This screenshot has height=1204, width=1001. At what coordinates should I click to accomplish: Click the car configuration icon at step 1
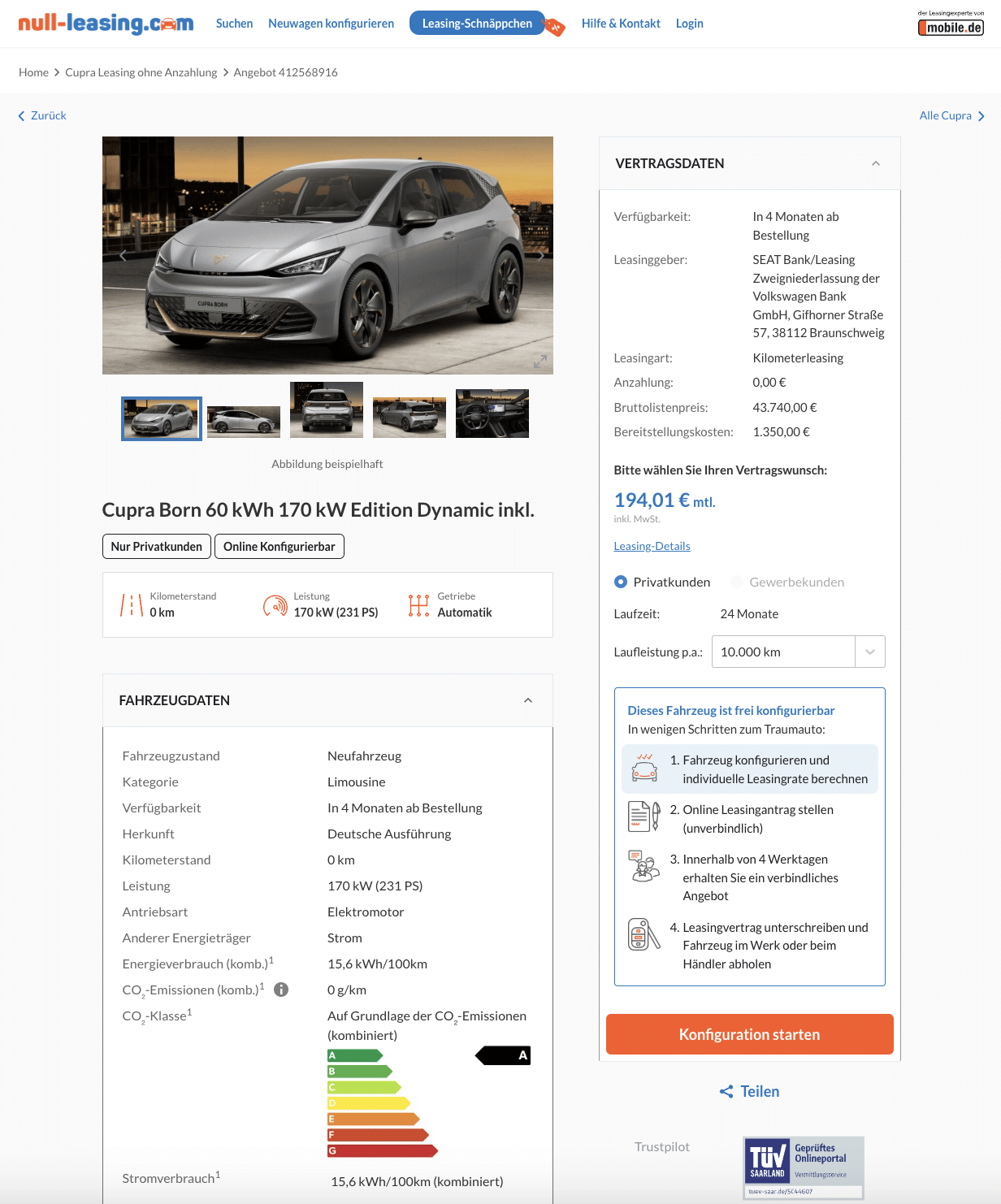644,768
